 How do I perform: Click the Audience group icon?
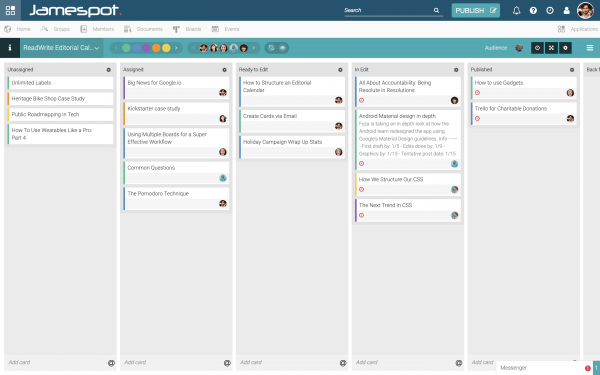(x=519, y=48)
